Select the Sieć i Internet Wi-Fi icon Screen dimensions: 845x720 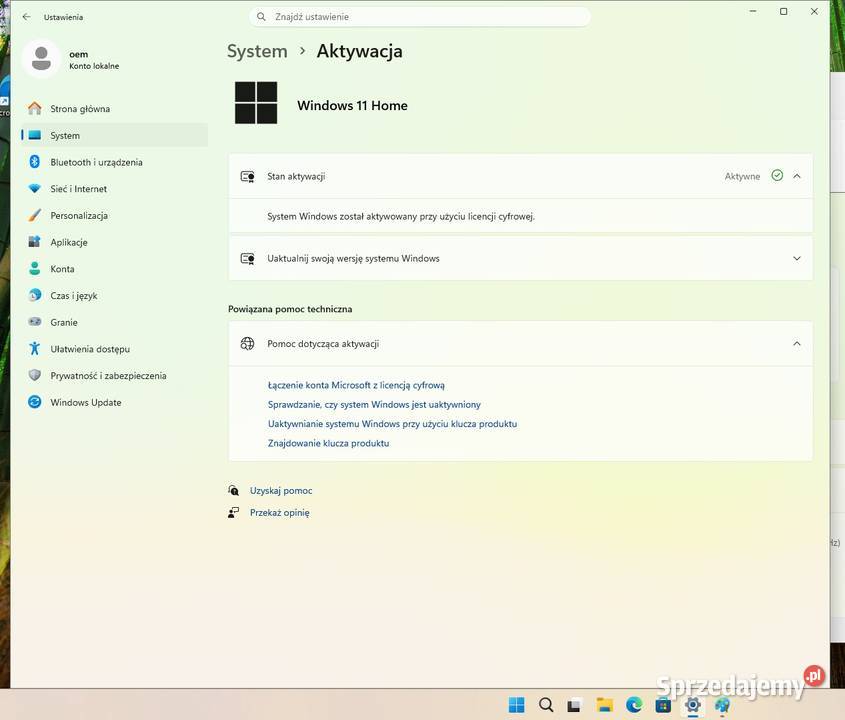pos(34,189)
